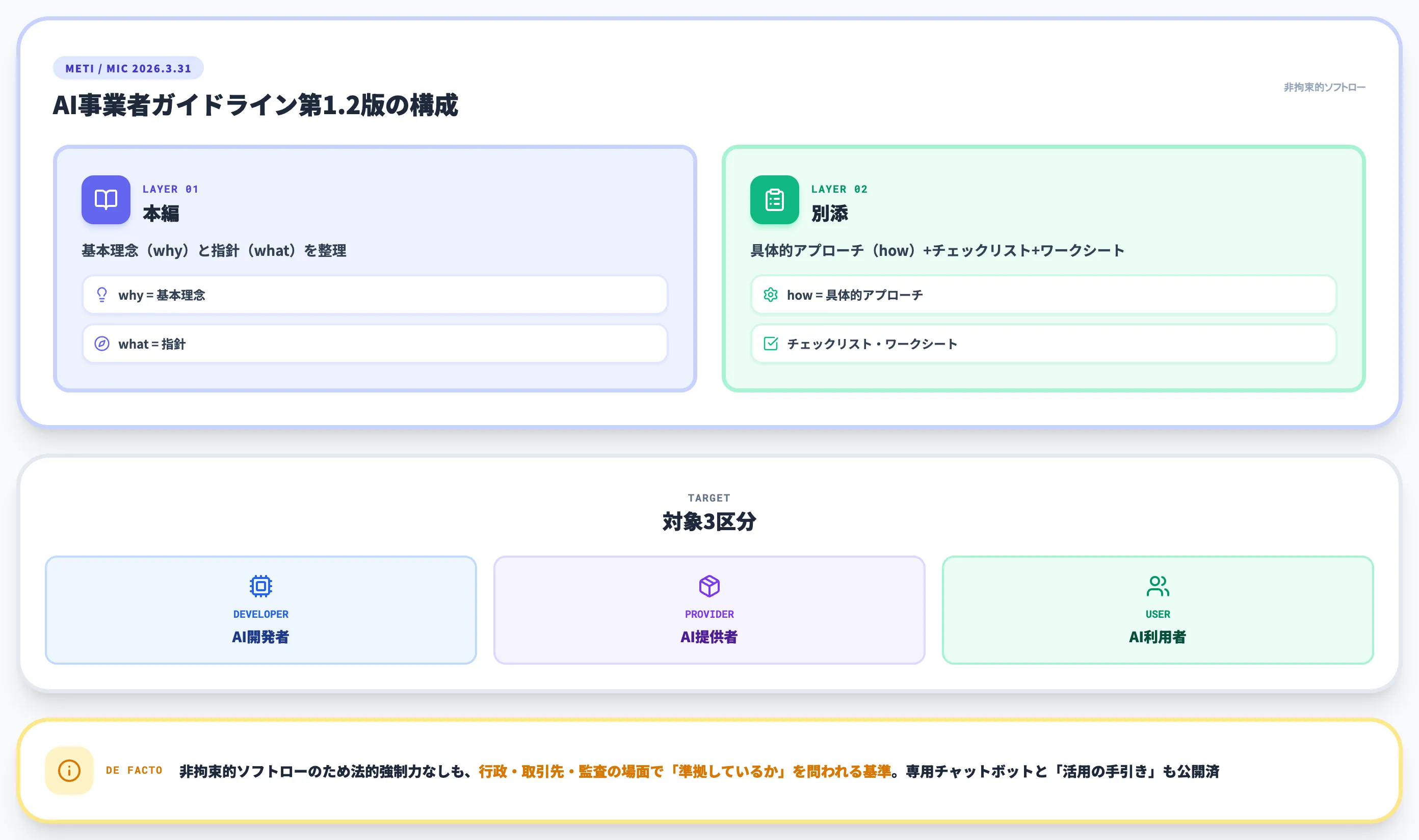Click the text 専用チャットボットと「活用の手引き」も公開済
The image size is (1419, 840).
(1062, 772)
